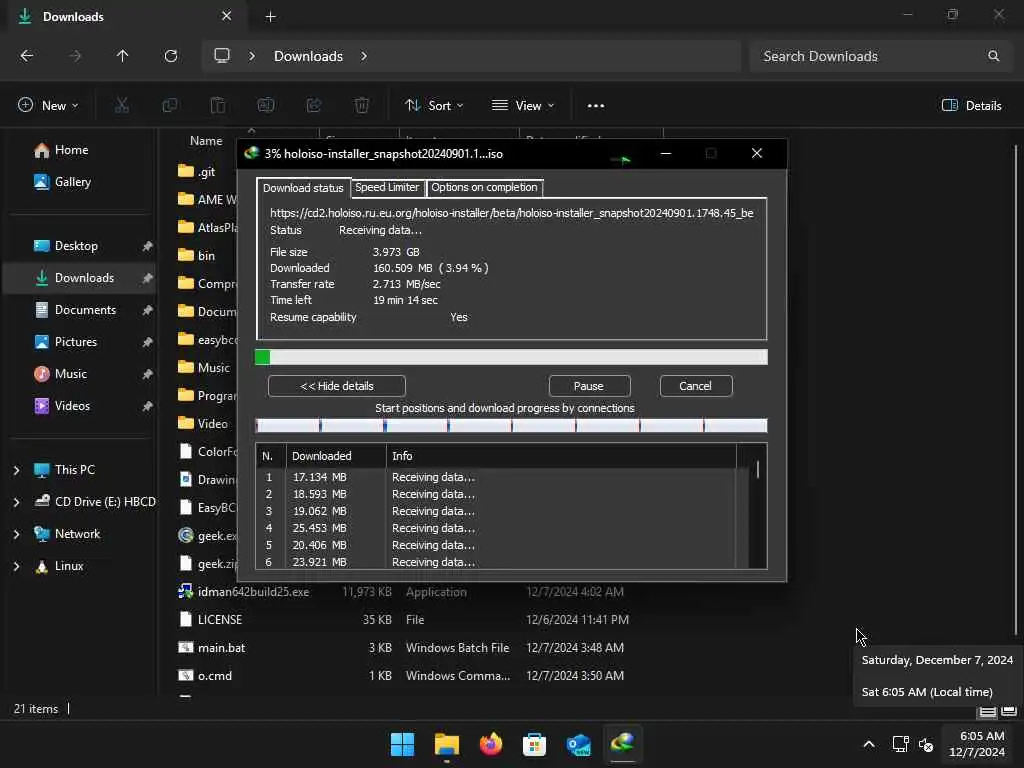Close the Downloads tab

point(226,16)
